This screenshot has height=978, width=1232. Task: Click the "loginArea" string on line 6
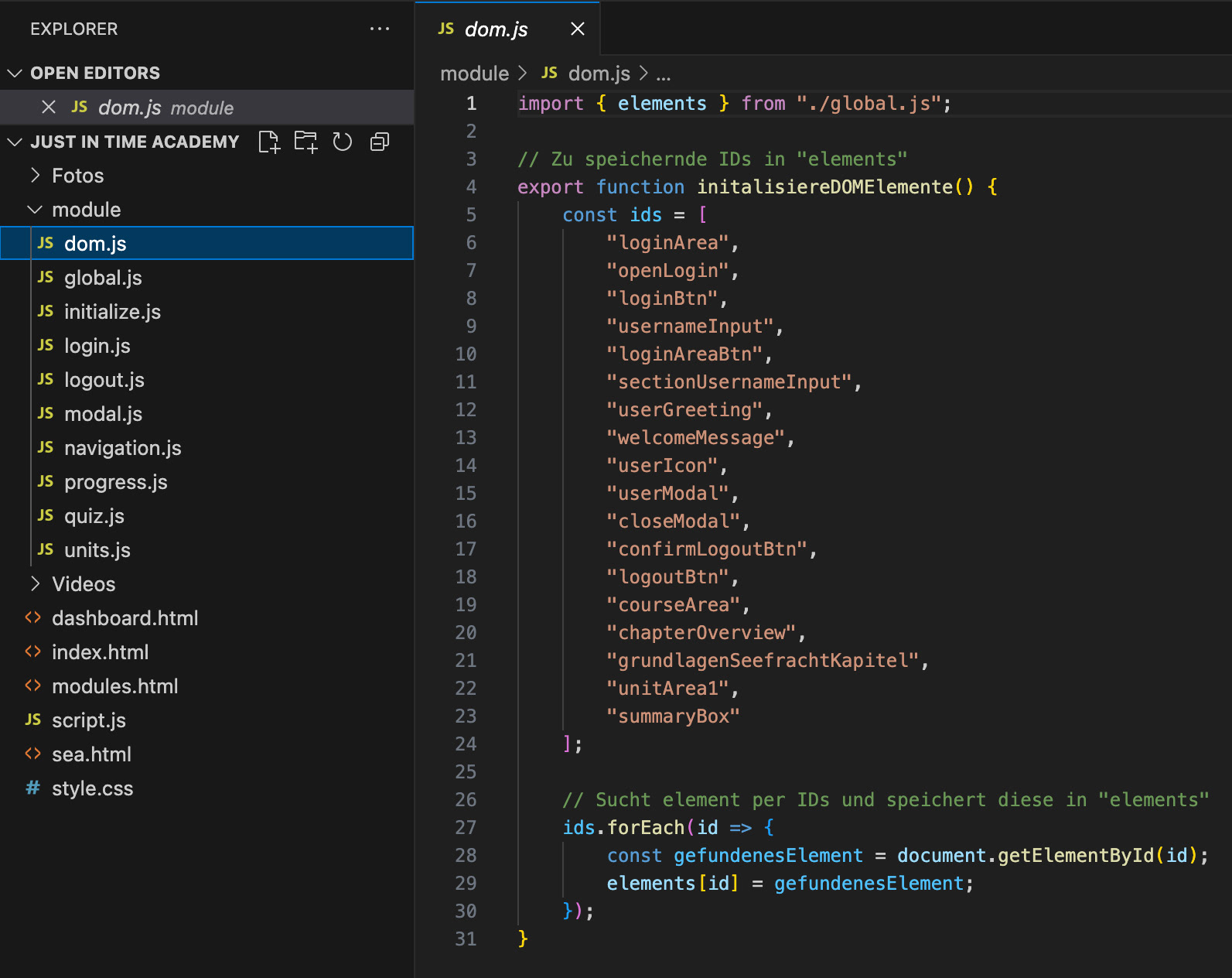(668, 243)
